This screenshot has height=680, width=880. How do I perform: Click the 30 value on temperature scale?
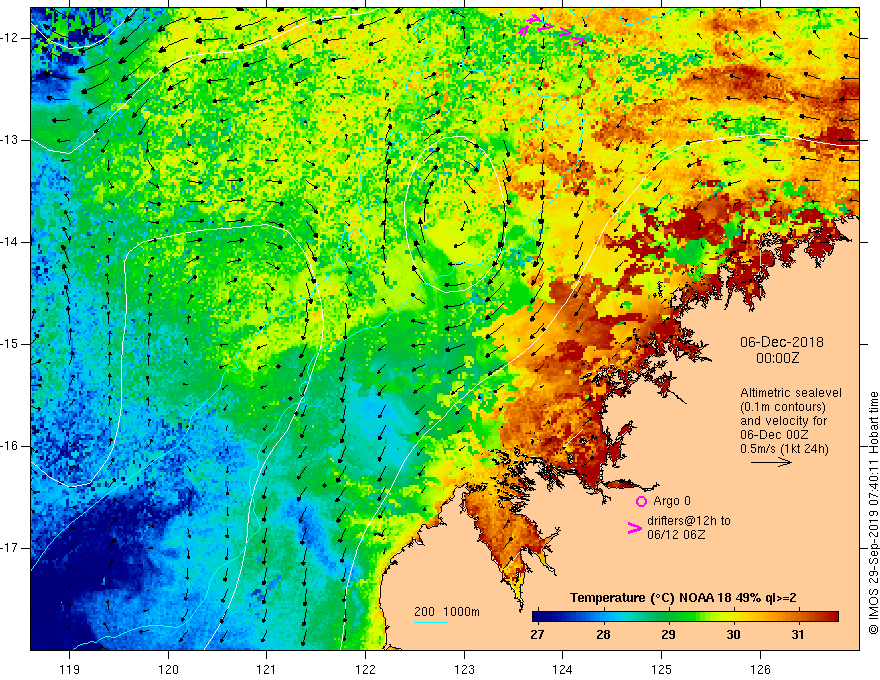[x=733, y=635]
